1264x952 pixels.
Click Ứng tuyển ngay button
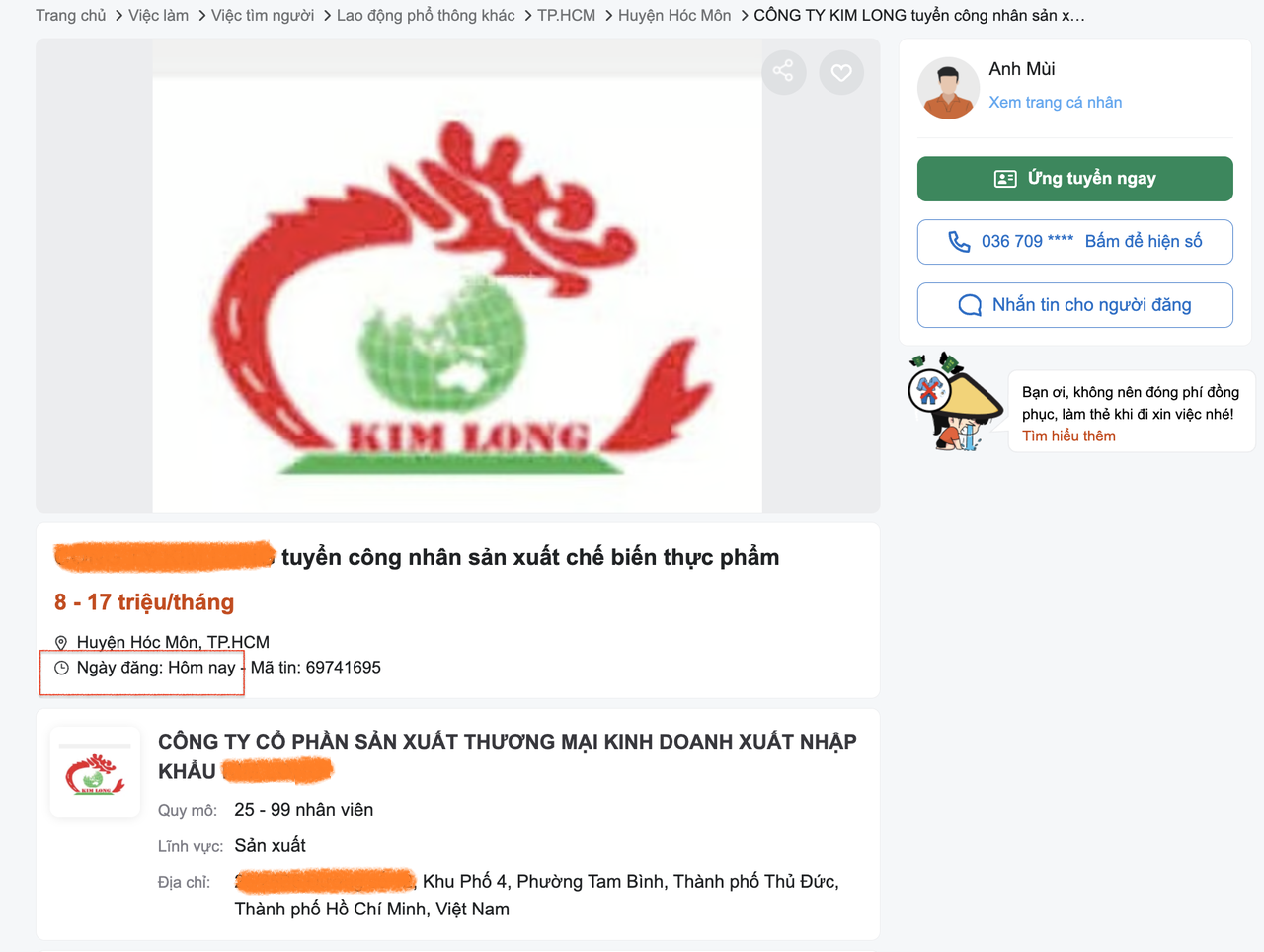coord(1074,179)
